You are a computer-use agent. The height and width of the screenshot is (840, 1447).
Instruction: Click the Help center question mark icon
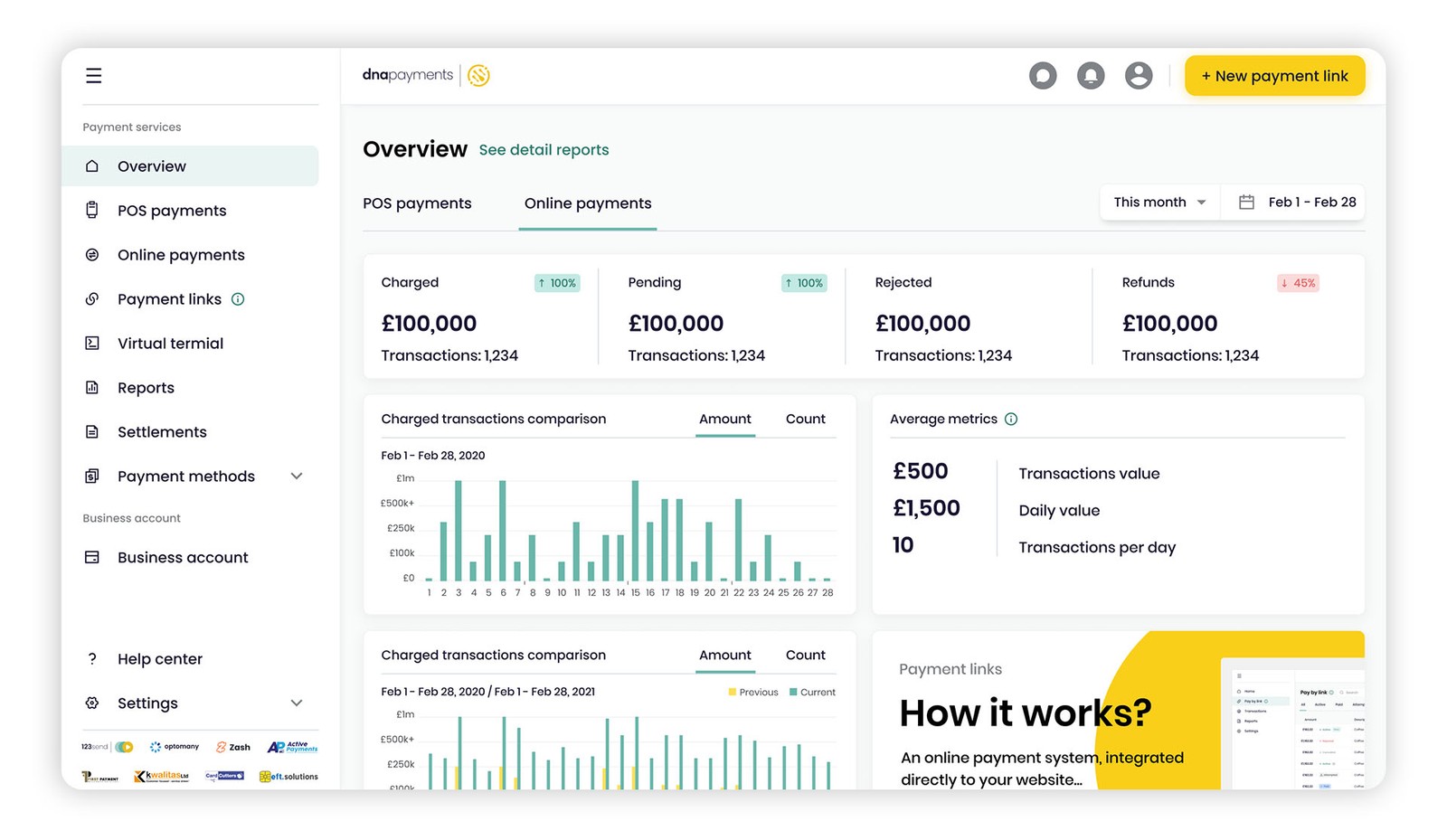92,659
